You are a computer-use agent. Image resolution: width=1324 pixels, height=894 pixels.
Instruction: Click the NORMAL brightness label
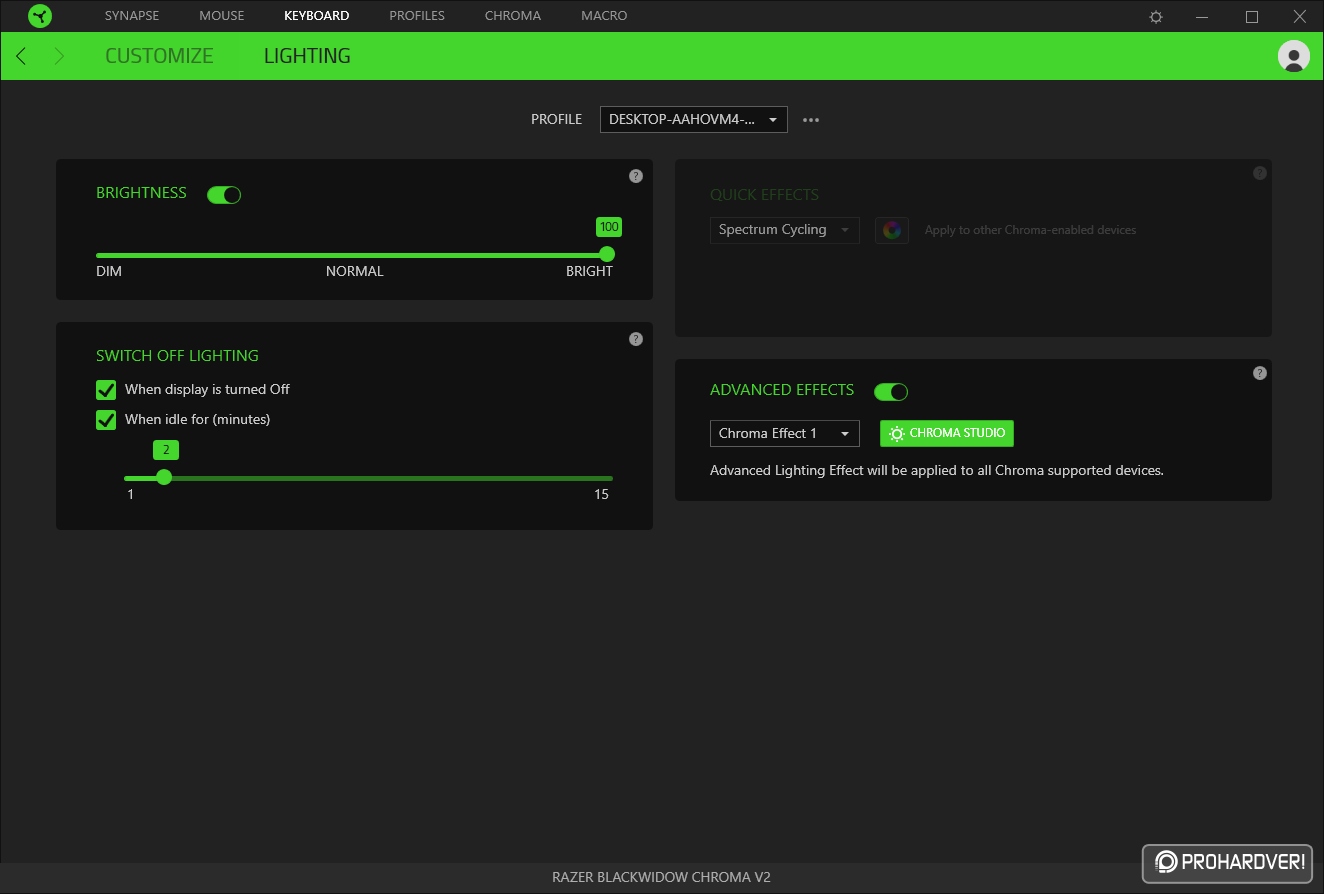[x=355, y=271]
